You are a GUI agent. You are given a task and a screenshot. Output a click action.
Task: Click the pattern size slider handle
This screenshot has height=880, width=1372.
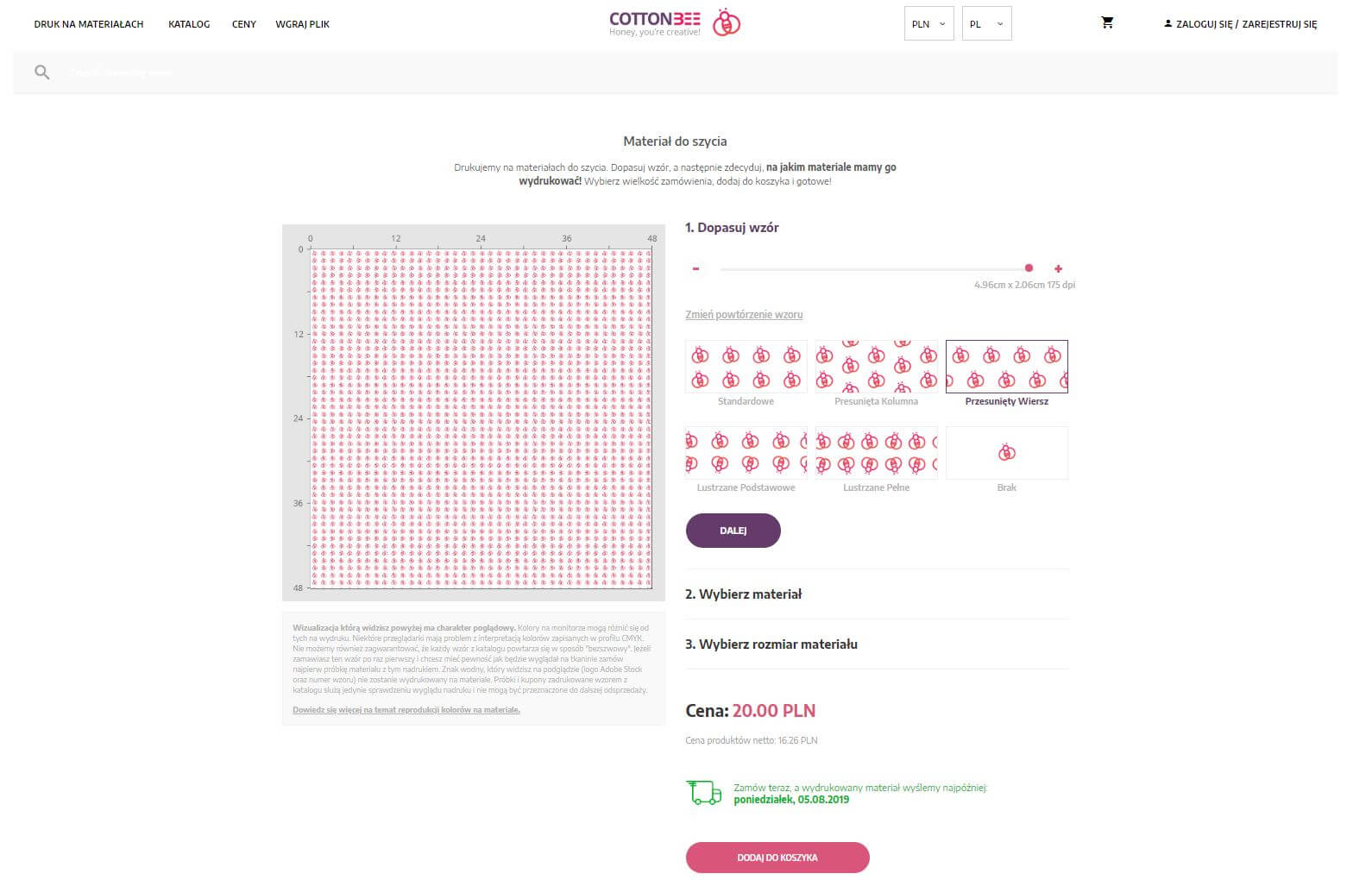[1029, 268]
